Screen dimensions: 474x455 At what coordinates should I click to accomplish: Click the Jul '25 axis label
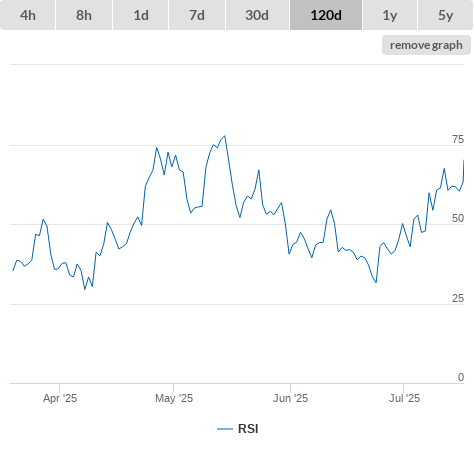pyautogui.click(x=404, y=398)
